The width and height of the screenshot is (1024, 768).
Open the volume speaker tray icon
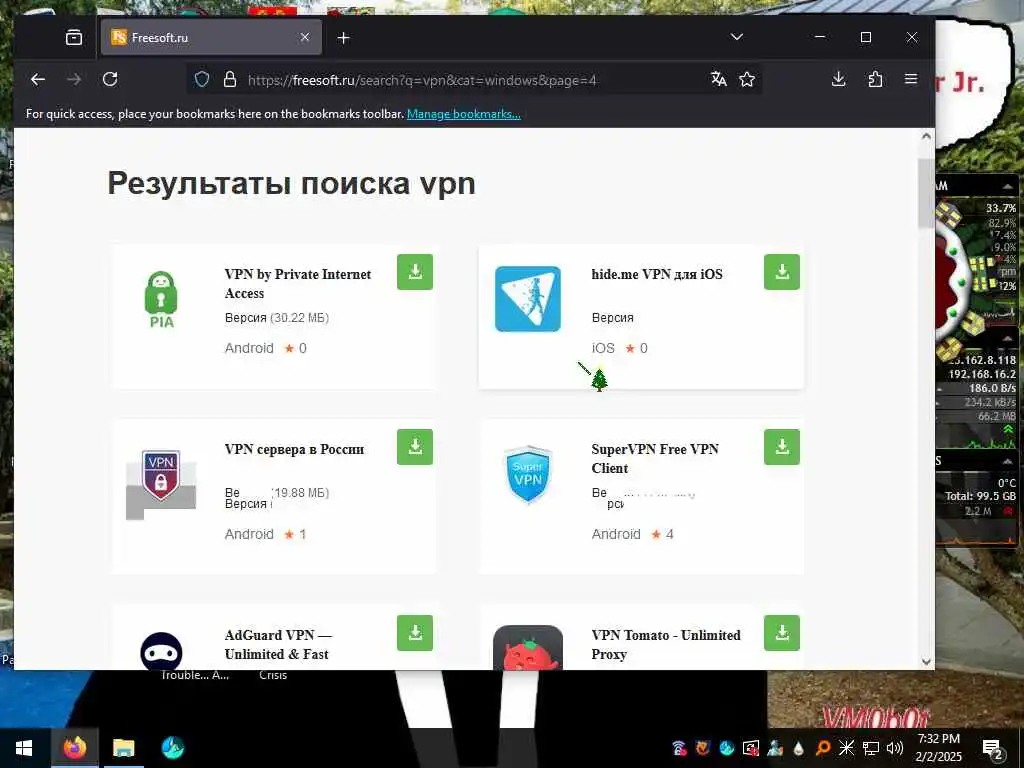pyautogui.click(x=895, y=748)
